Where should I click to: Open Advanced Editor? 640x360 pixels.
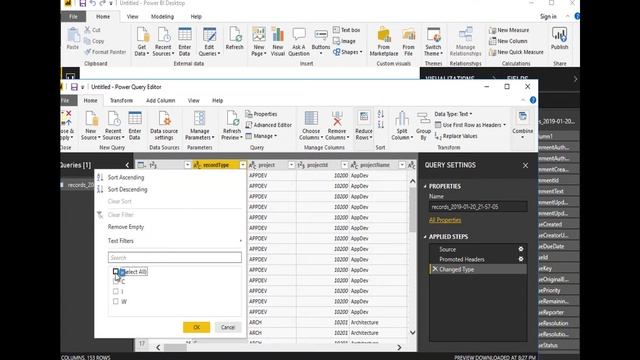click(x=269, y=125)
